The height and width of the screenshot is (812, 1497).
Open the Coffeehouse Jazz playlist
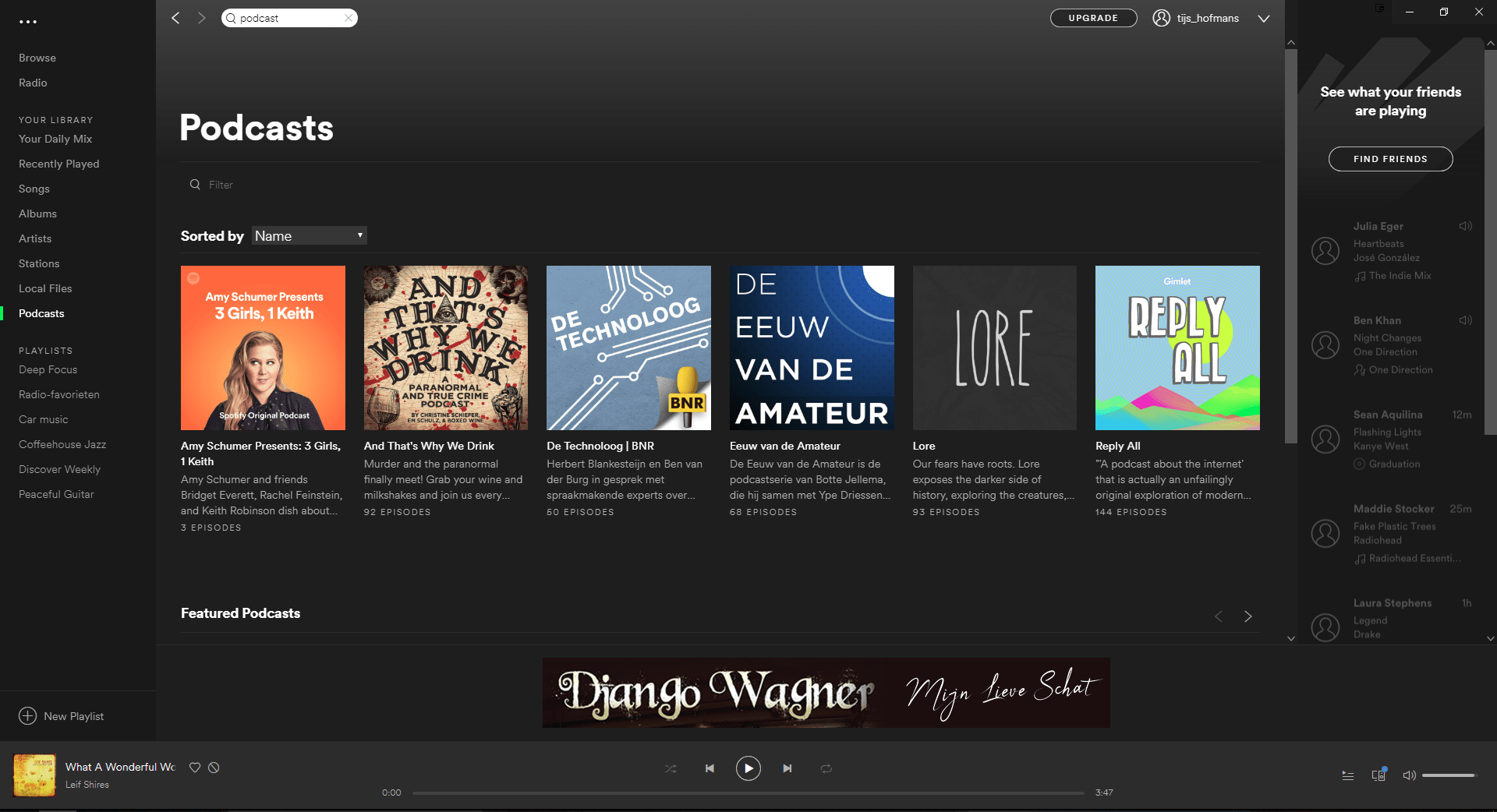click(x=62, y=444)
